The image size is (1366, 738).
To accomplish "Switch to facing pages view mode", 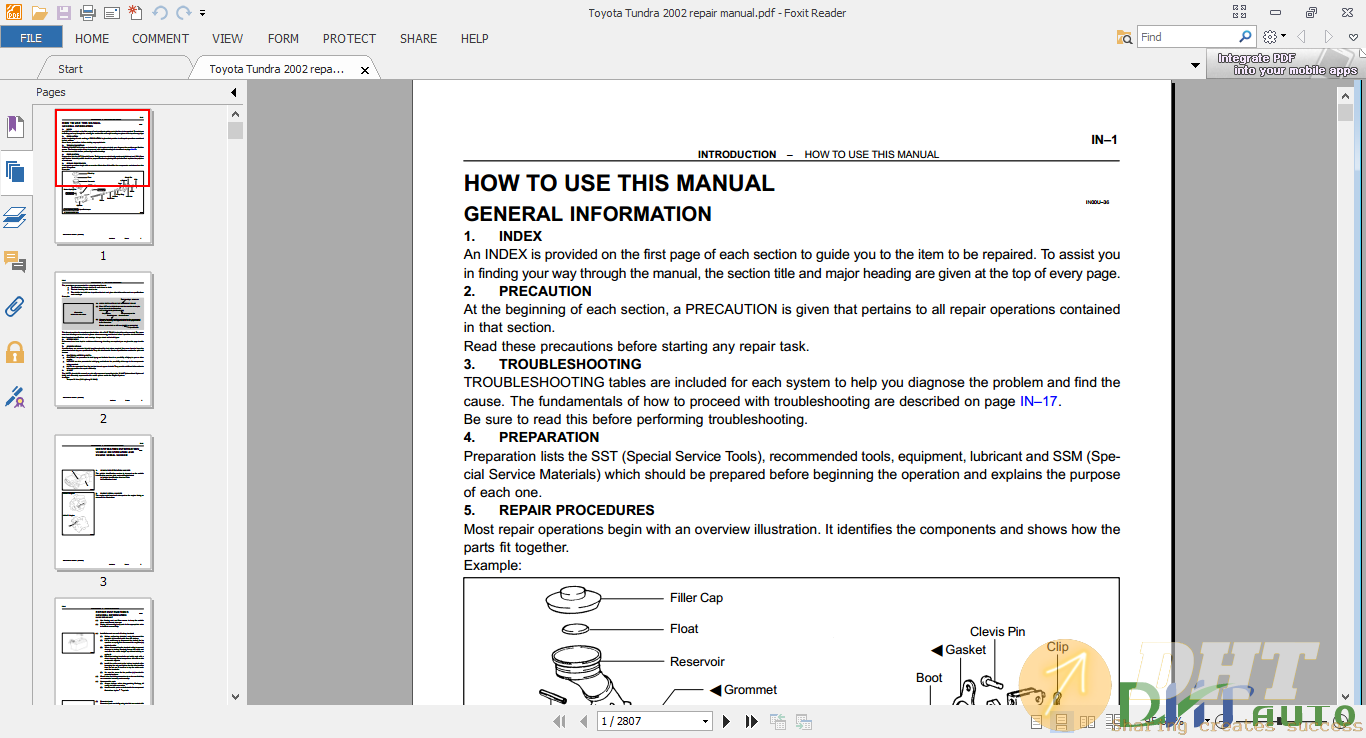I will pos(1087,721).
